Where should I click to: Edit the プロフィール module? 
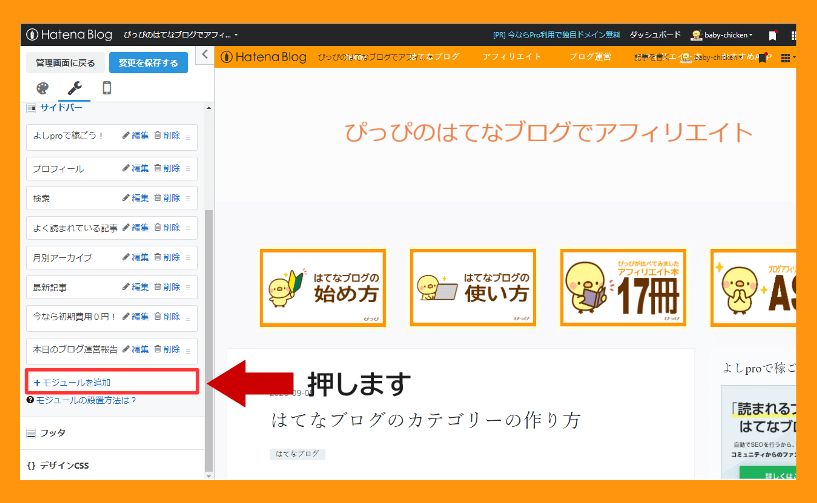tap(135, 168)
